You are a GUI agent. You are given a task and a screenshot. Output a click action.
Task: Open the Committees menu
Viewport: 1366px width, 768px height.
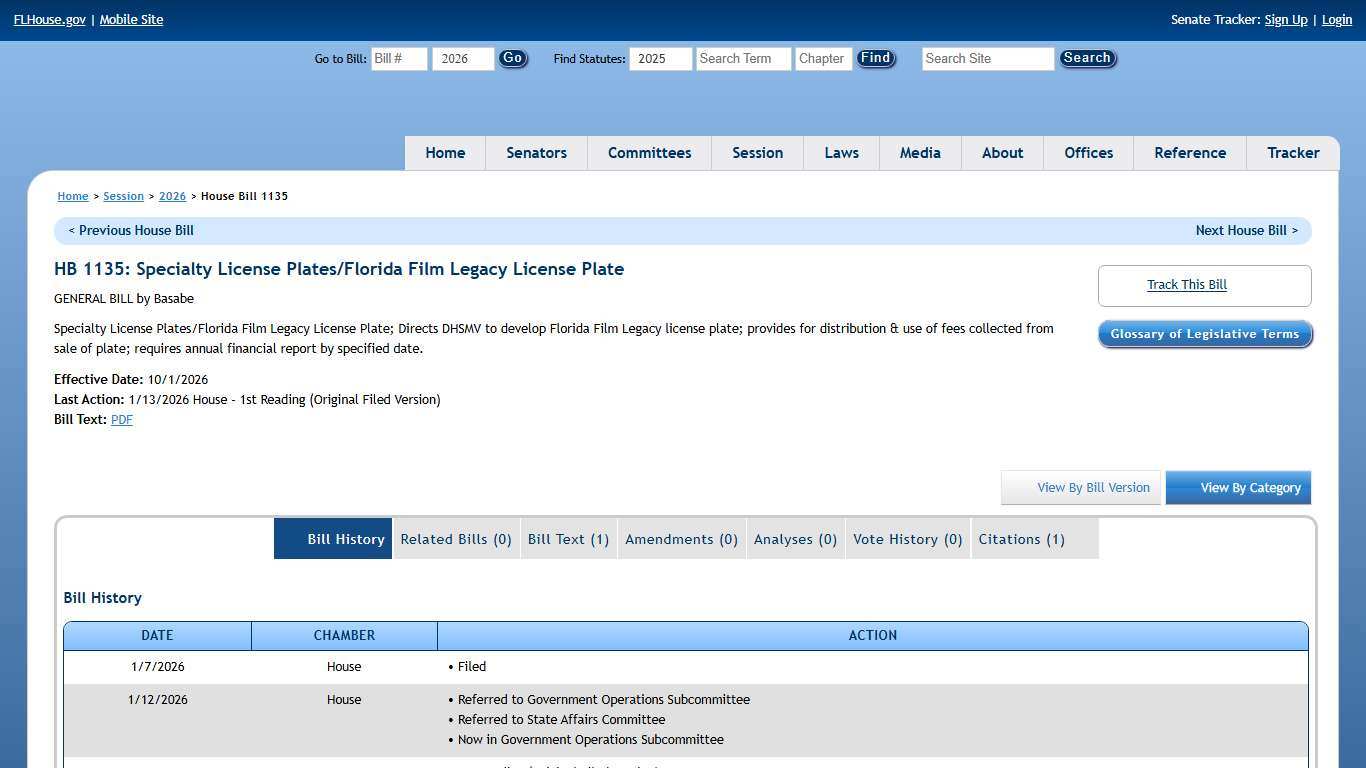[649, 153]
